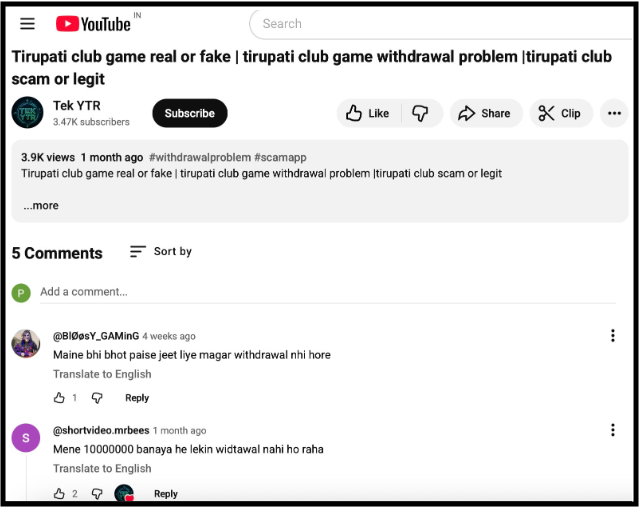The image size is (640, 507).
Task: Open the #withdrawalproblem hashtag
Action: (200, 158)
